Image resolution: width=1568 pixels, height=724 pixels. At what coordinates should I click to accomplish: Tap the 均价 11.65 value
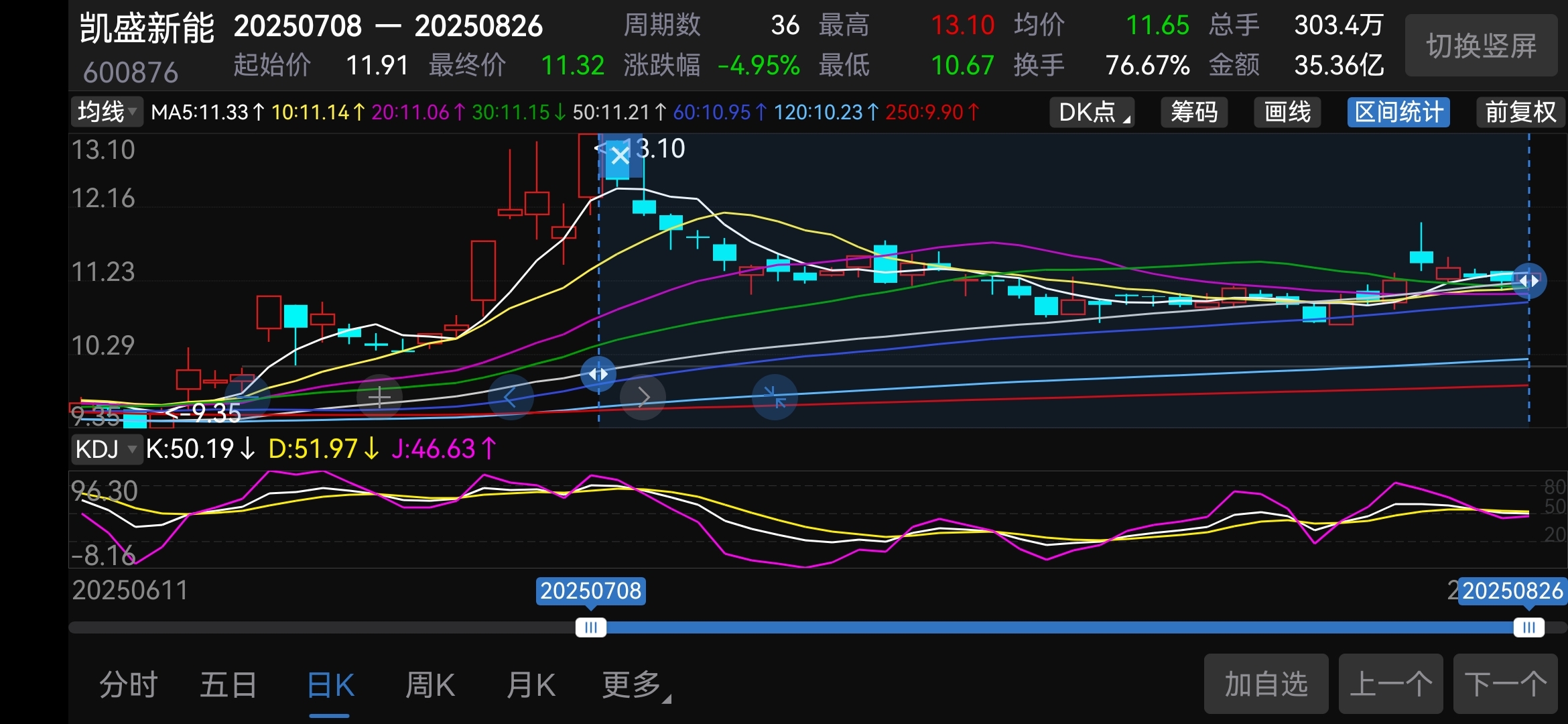1157,25
